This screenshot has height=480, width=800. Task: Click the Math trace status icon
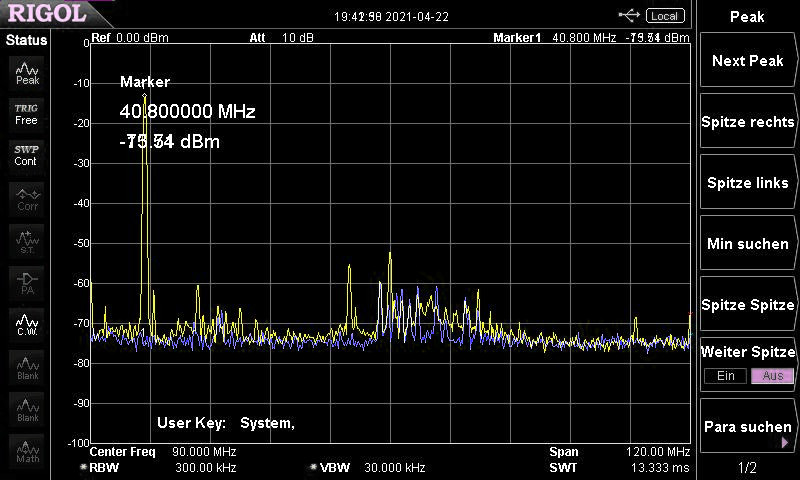point(27,451)
